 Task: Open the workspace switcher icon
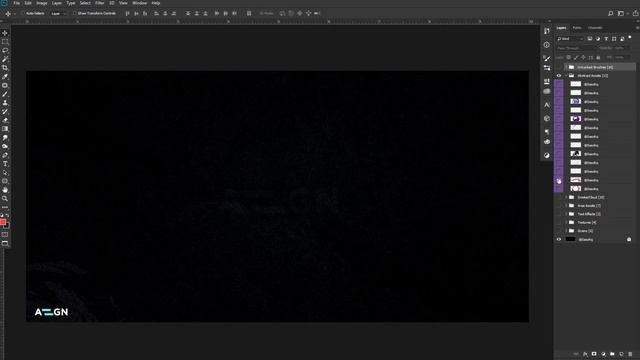[621, 13]
